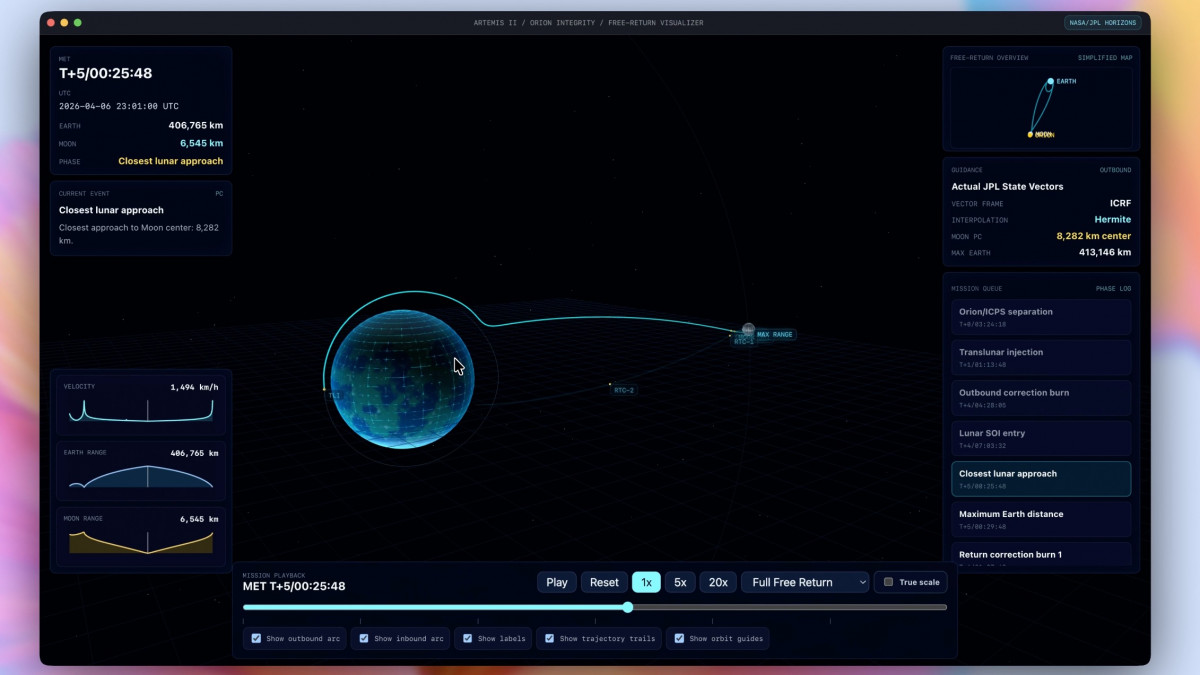Click the MAX RANGE label tag

(775, 335)
